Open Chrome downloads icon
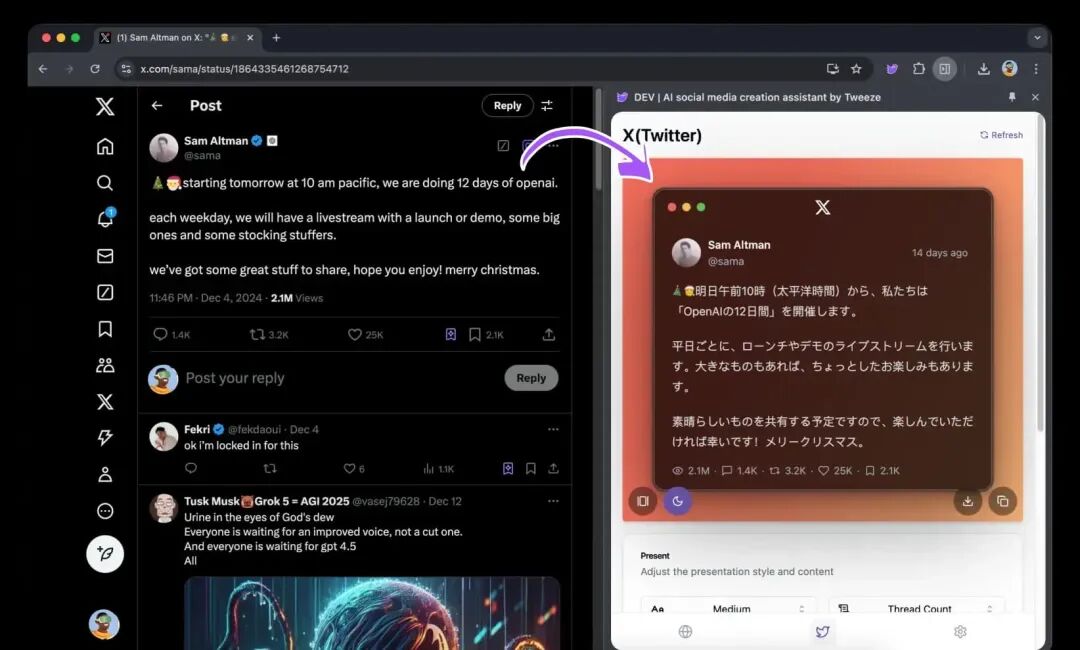The image size is (1080, 650). (984, 69)
